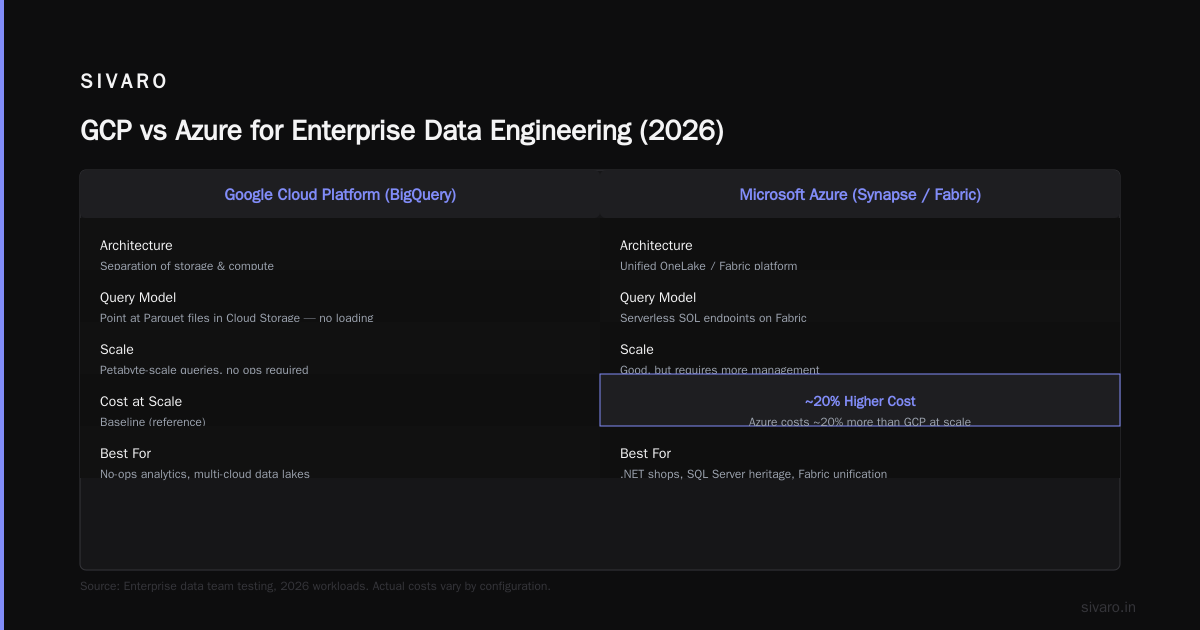Select Query Model label in the Azure column
The image size is (1200, 630).
pyautogui.click(x=658, y=297)
